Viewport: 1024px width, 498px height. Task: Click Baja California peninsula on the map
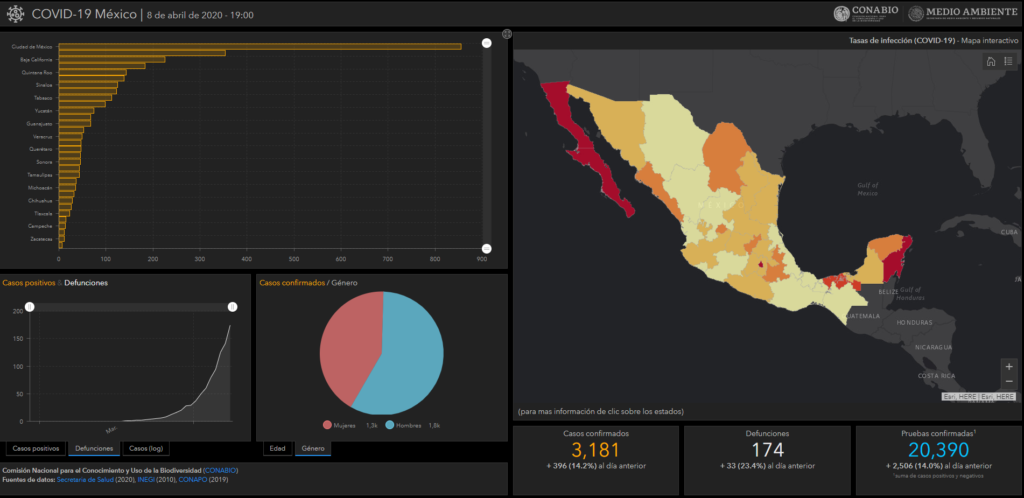[603, 170]
